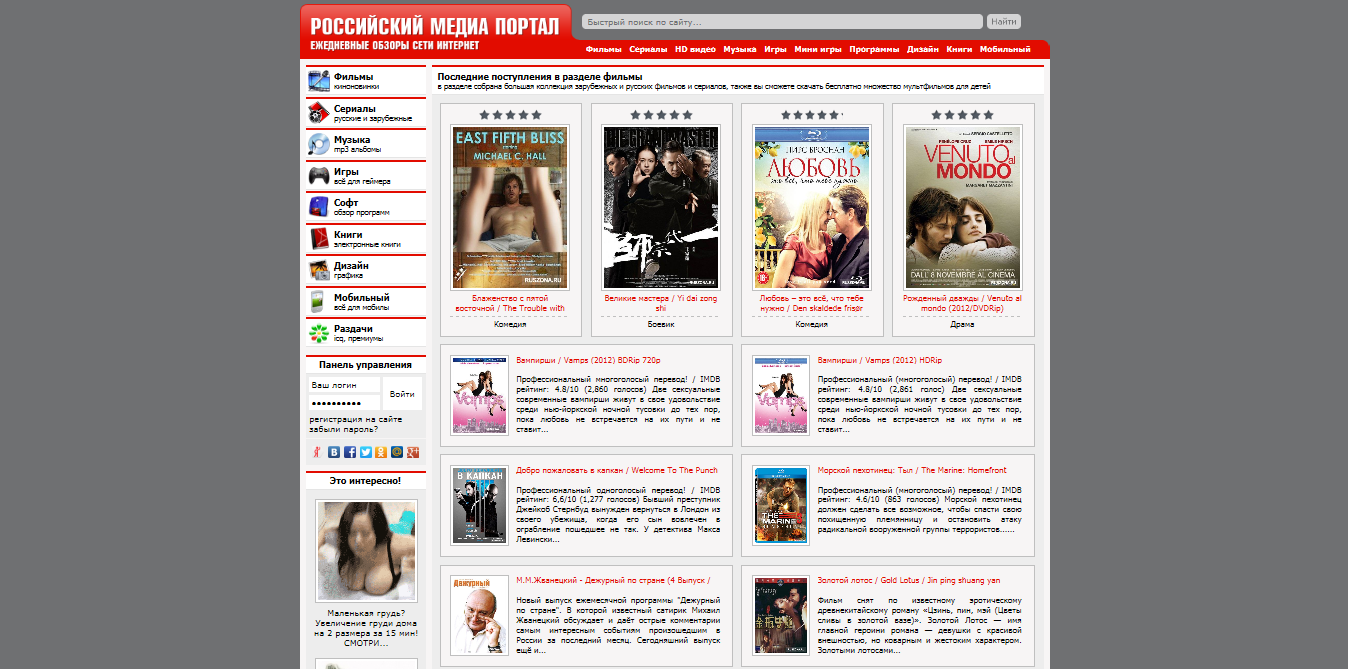Click Игры in the top navigation bar

[775, 49]
